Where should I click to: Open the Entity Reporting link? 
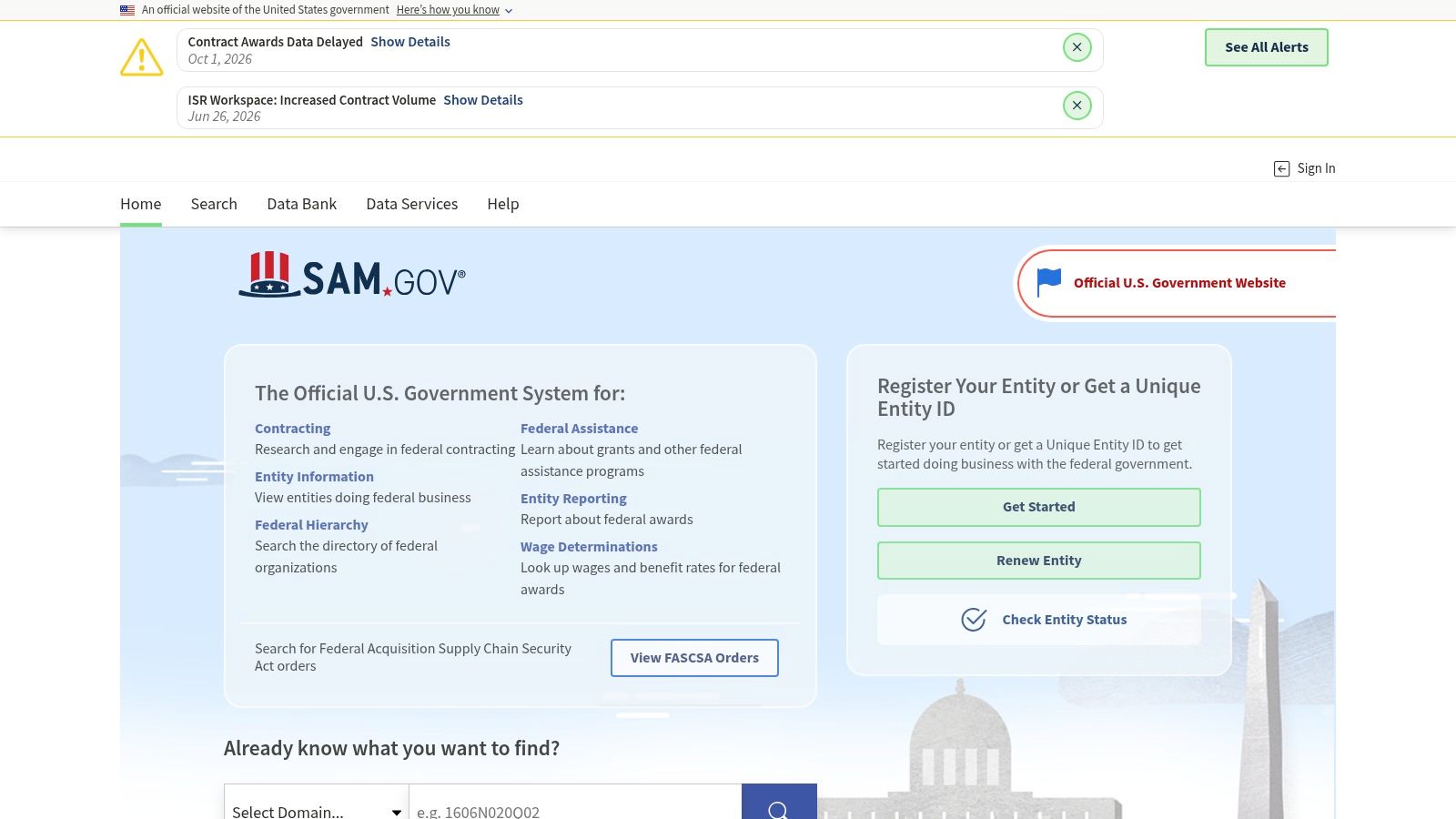pyautogui.click(x=573, y=499)
